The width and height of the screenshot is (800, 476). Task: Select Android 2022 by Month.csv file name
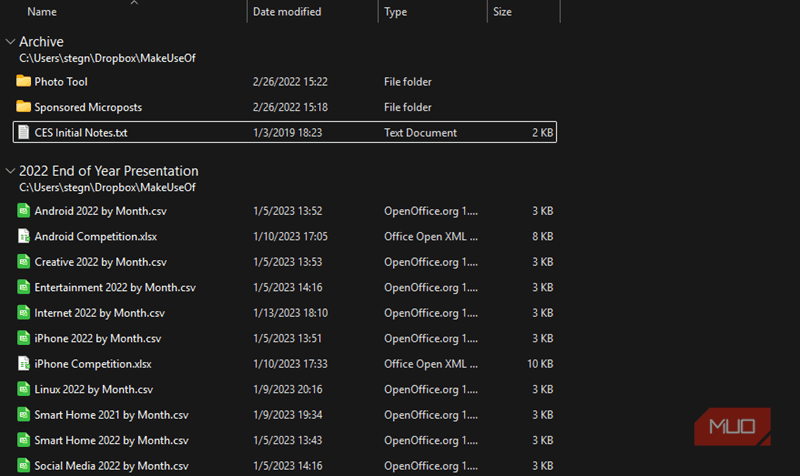coord(101,211)
